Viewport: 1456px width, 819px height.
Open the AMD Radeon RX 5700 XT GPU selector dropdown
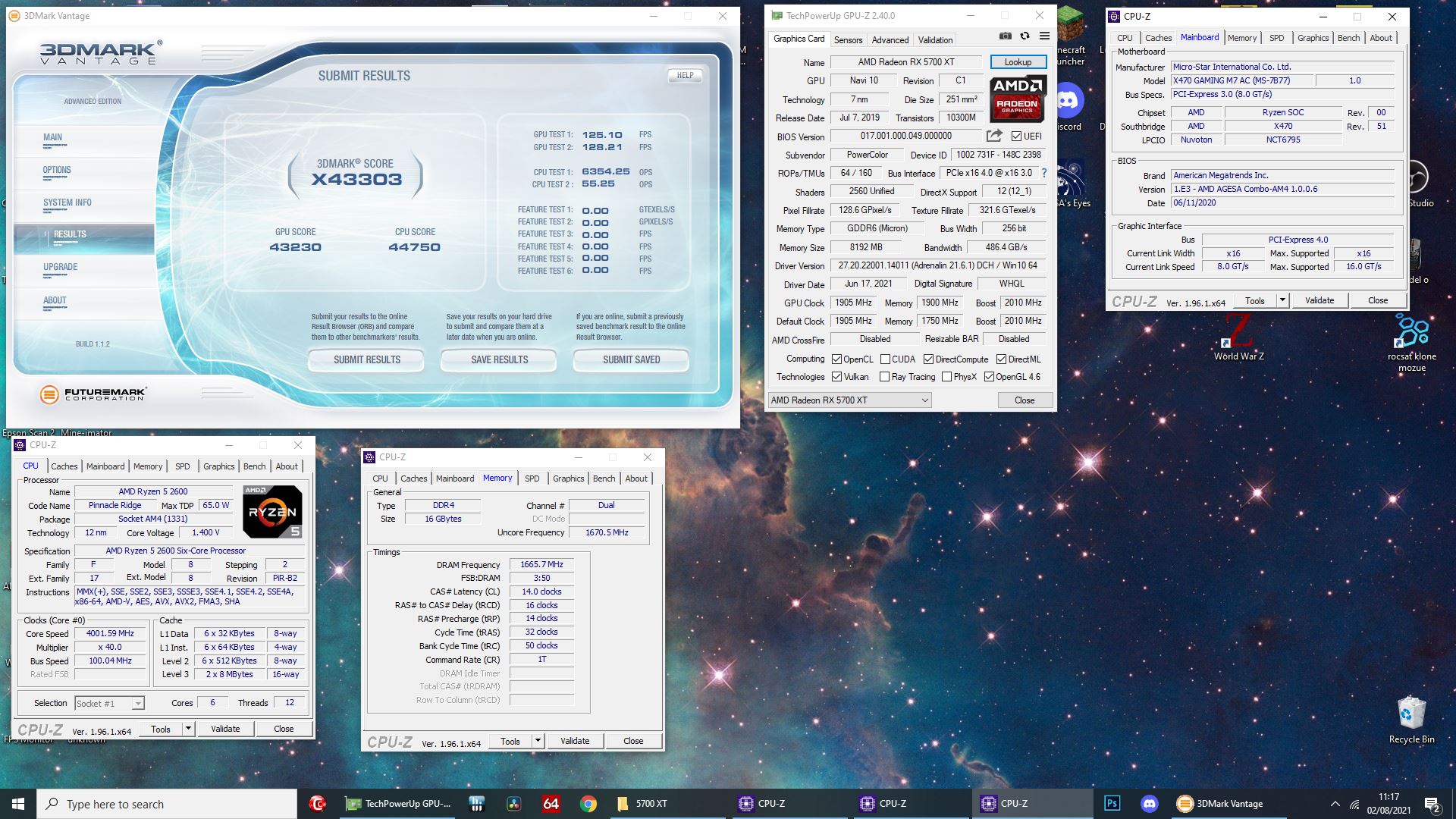849,400
